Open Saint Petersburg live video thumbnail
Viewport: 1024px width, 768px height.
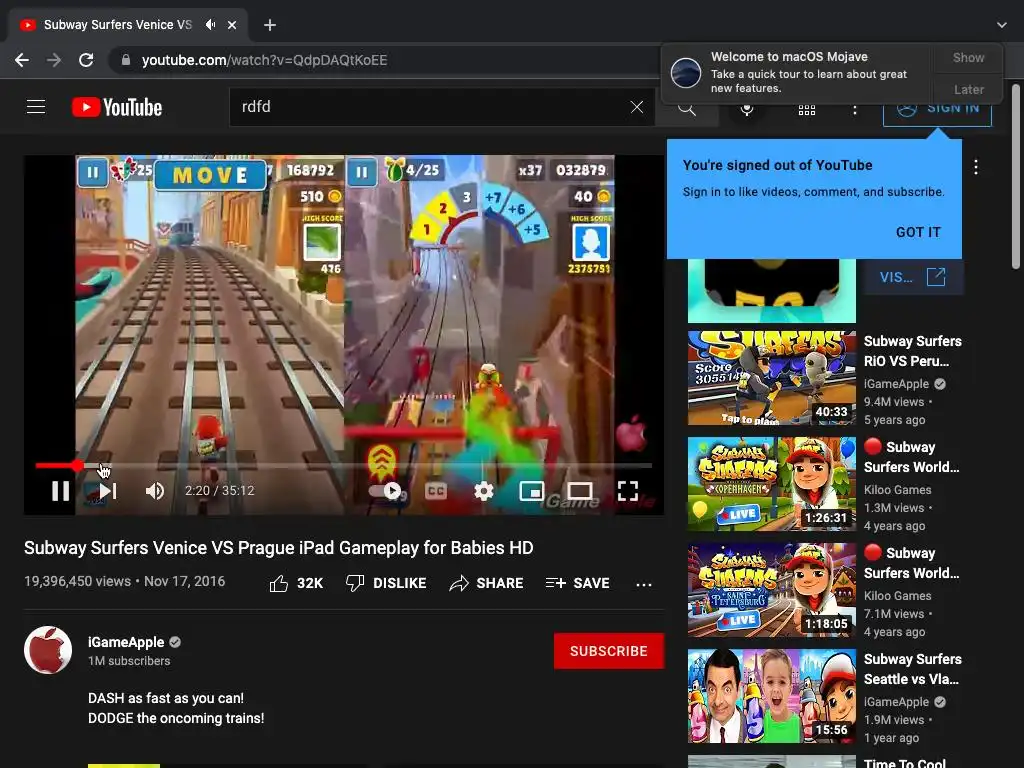(771, 590)
